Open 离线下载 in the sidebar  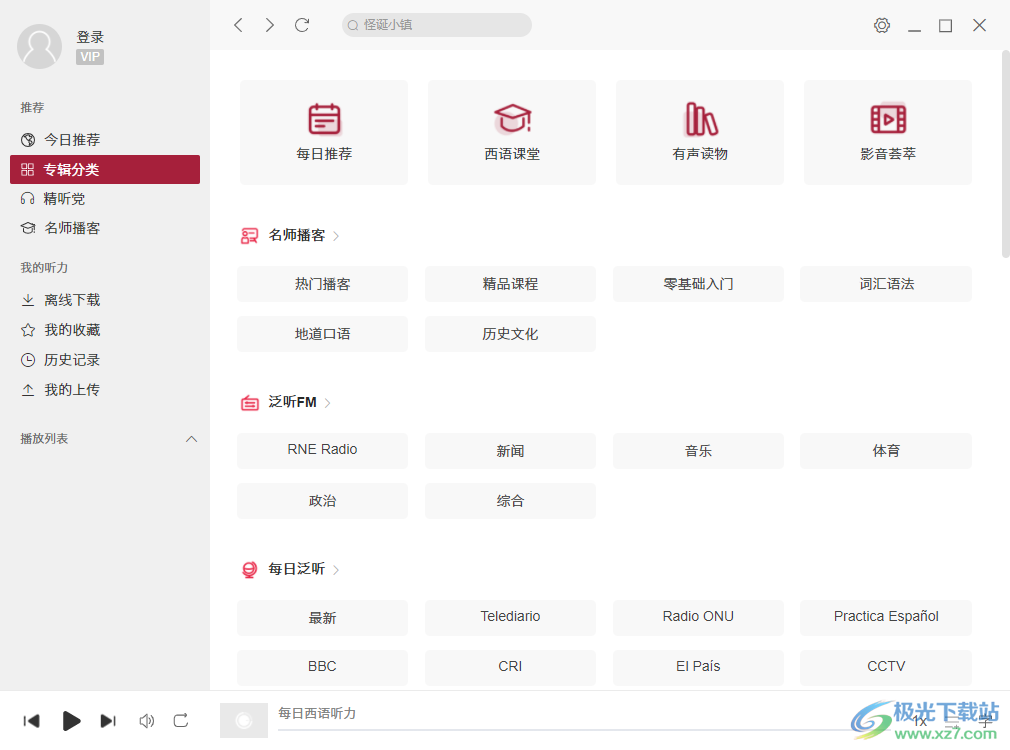point(105,300)
